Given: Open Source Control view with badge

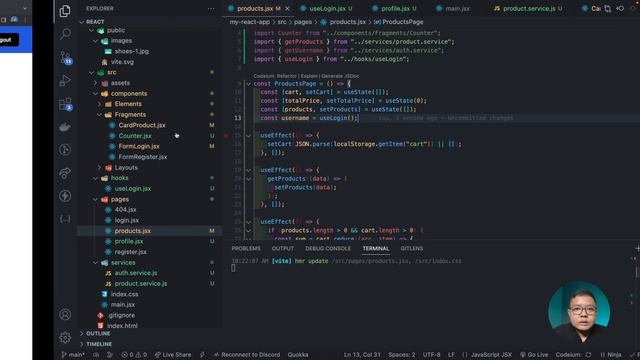Looking at the screenshot, I should tap(65, 58).
